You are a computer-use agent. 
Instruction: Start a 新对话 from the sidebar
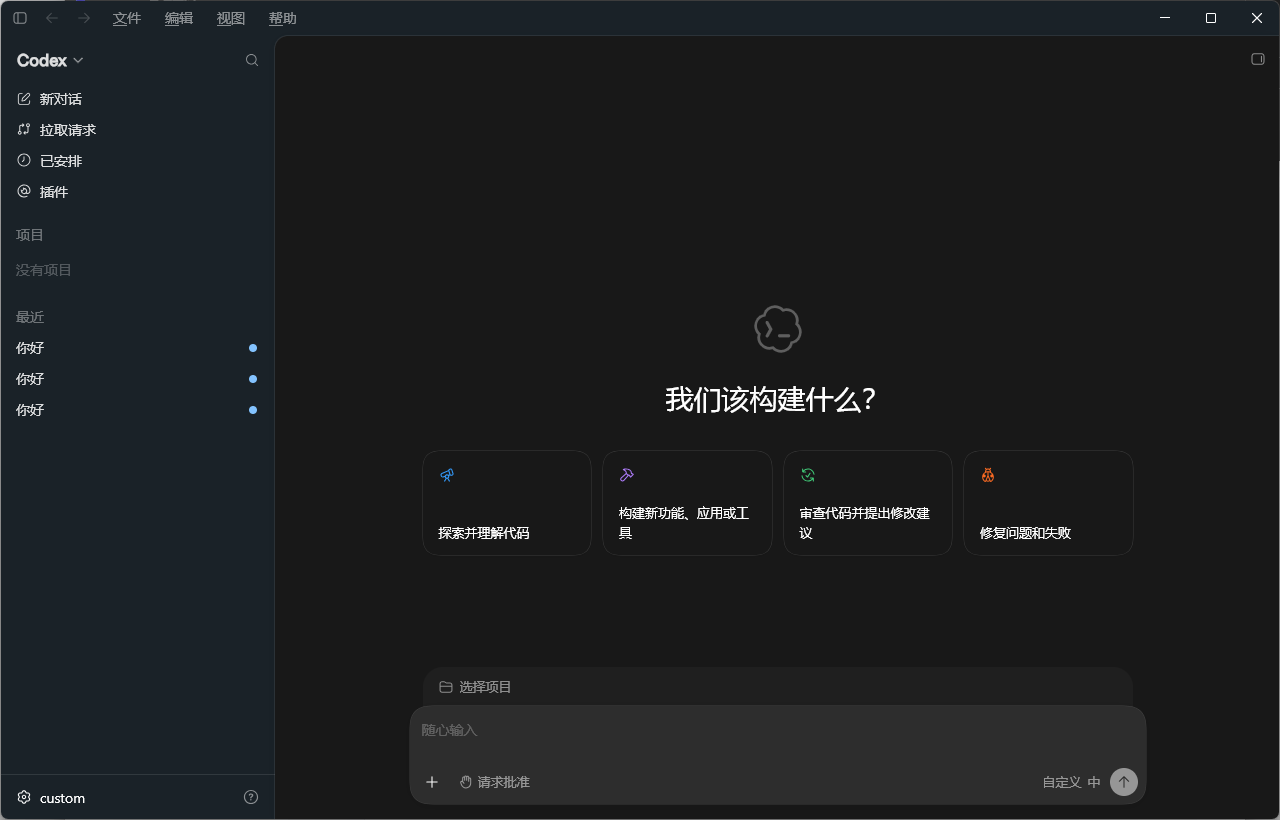point(137,99)
